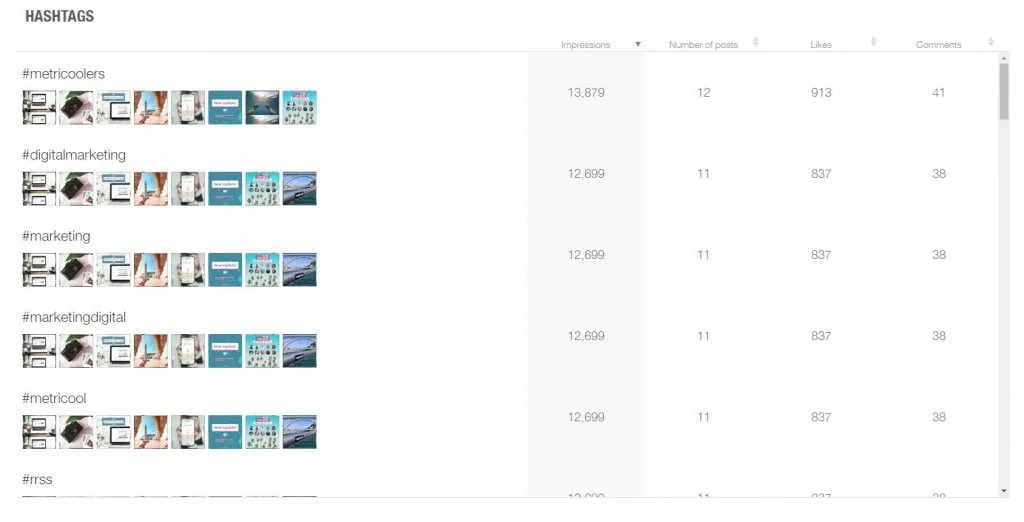The height and width of the screenshot is (522, 1024).
Task: Open teal New Update thumbnail in #digitalmarketing row
Action: (x=225, y=188)
